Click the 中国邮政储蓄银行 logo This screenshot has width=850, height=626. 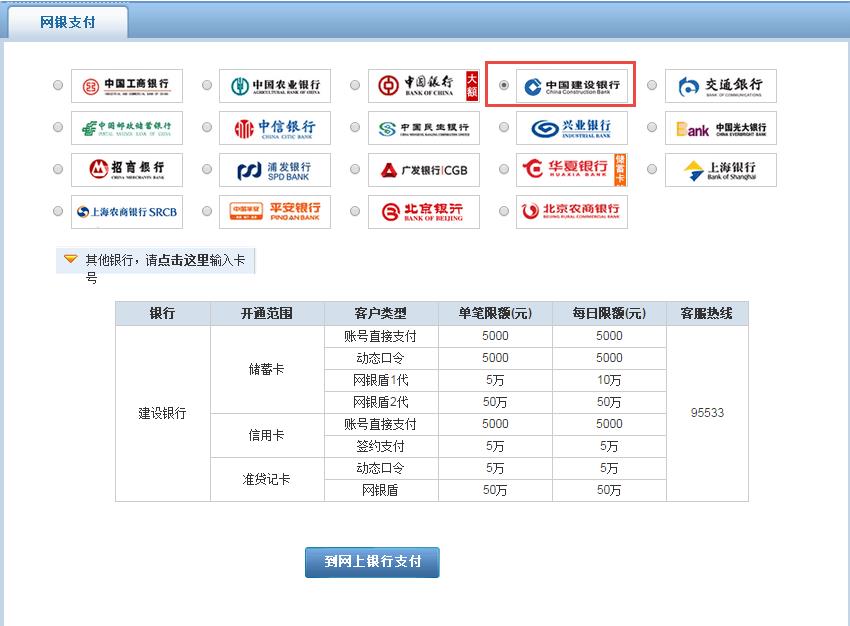pos(127,128)
